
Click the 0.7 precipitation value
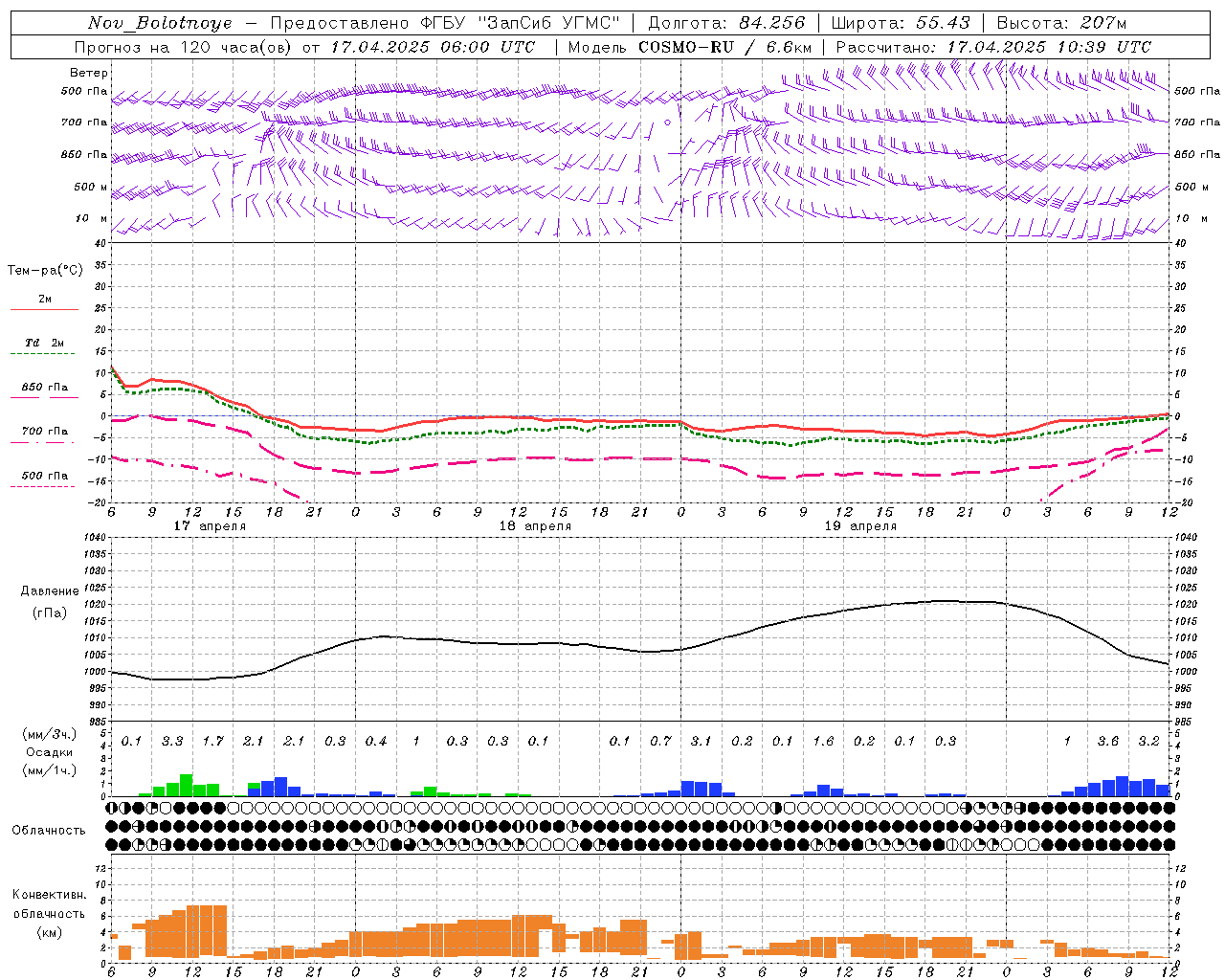(660, 742)
